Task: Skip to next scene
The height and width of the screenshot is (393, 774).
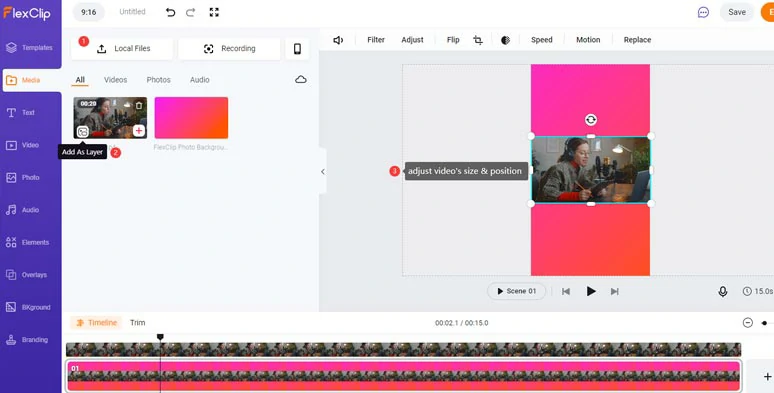Action: [615, 291]
